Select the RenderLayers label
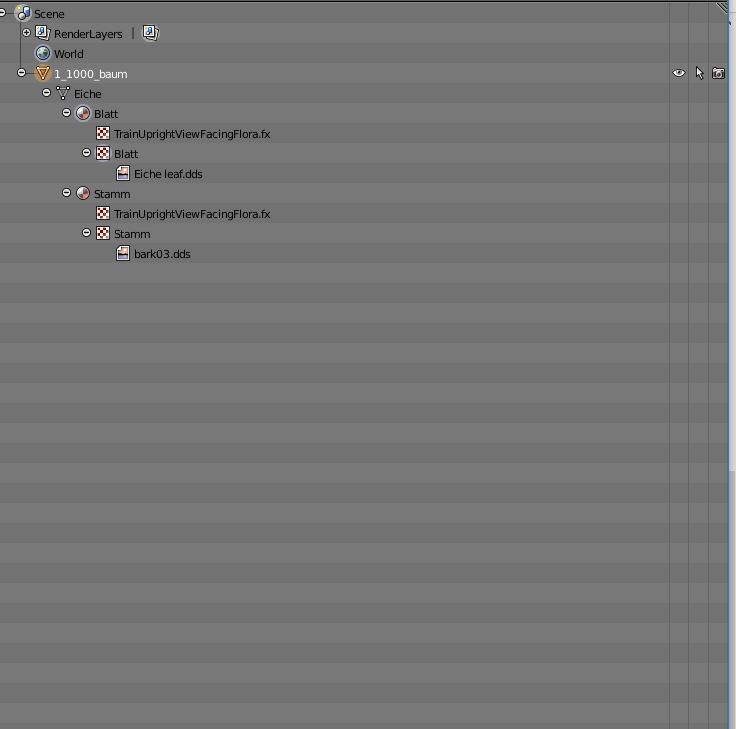Screen dimensions: 736x729 pyautogui.click(x=88, y=34)
